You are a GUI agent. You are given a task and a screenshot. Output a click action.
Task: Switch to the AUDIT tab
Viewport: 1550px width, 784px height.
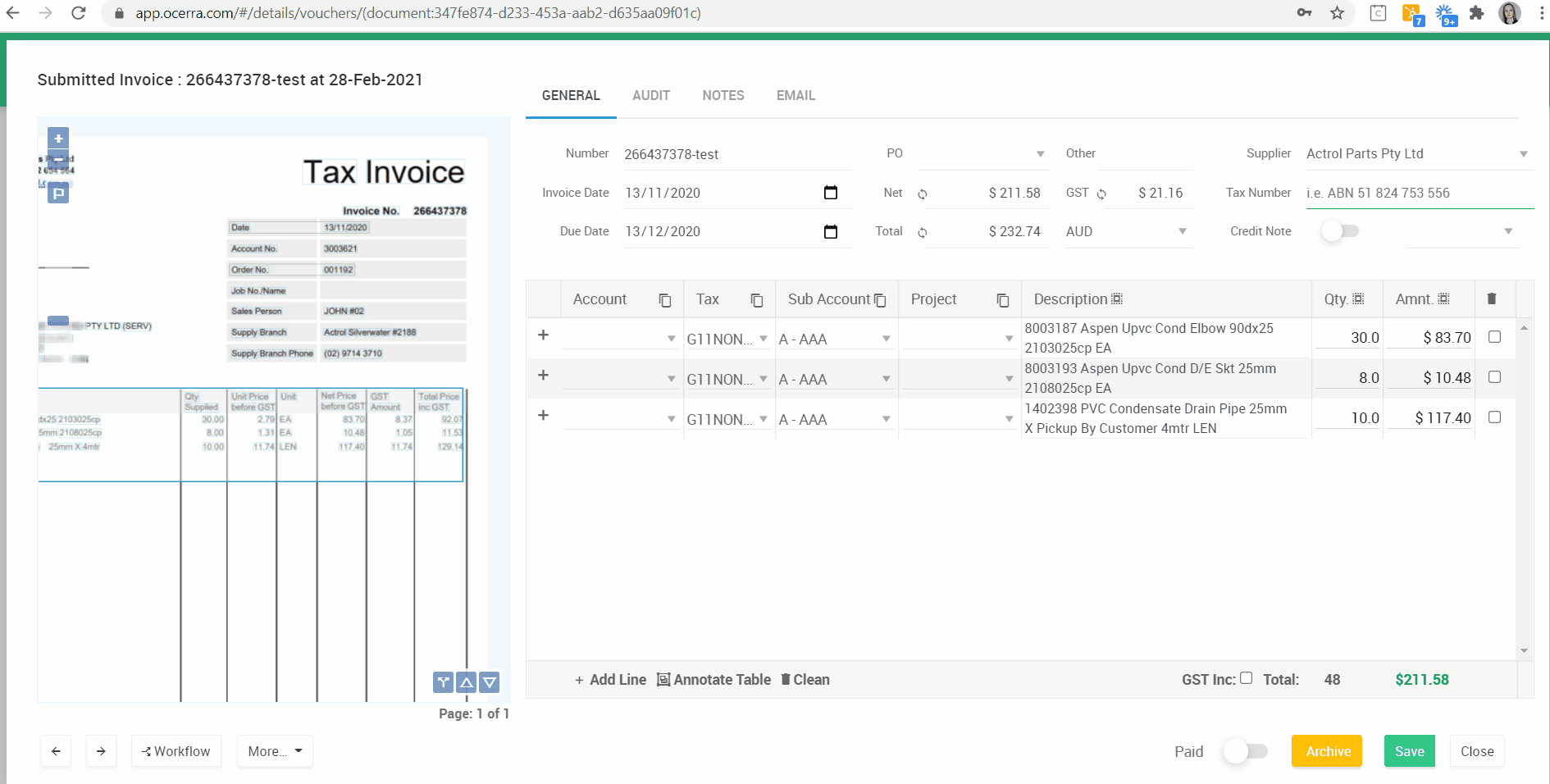pyautogui.click(x=651, y=95)
